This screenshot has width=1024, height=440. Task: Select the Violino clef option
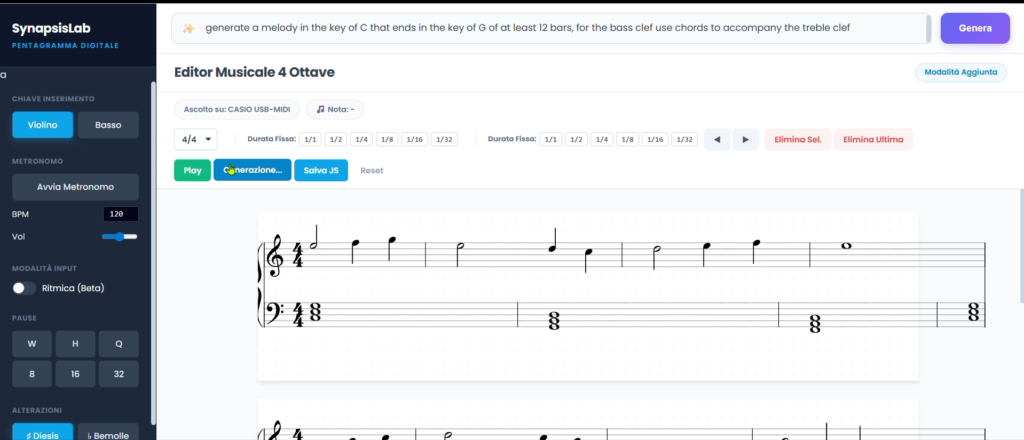pos(42,125)
